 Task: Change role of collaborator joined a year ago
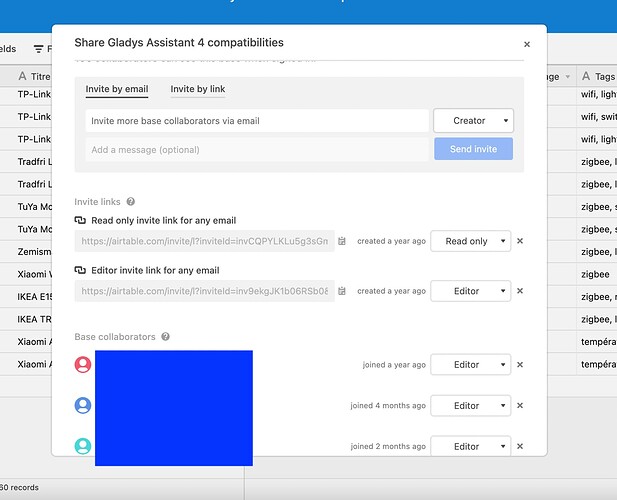pyautogui.click(x=471, y=365)
